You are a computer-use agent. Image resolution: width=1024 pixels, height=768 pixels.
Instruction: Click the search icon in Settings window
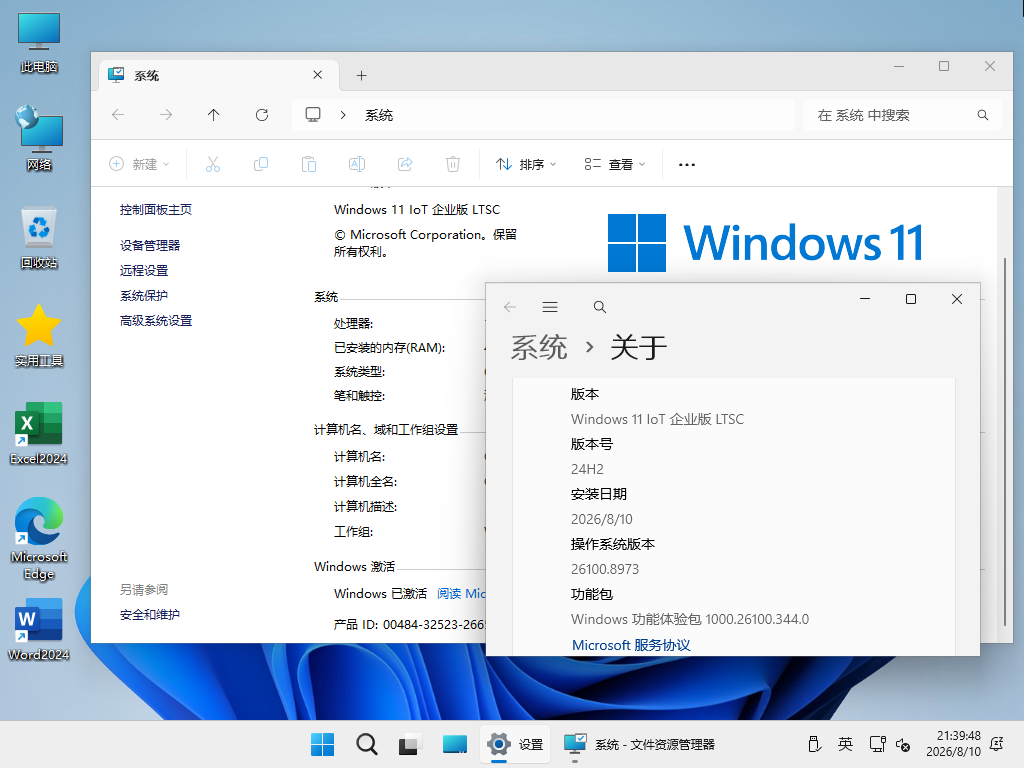click(x=600, y=307)
